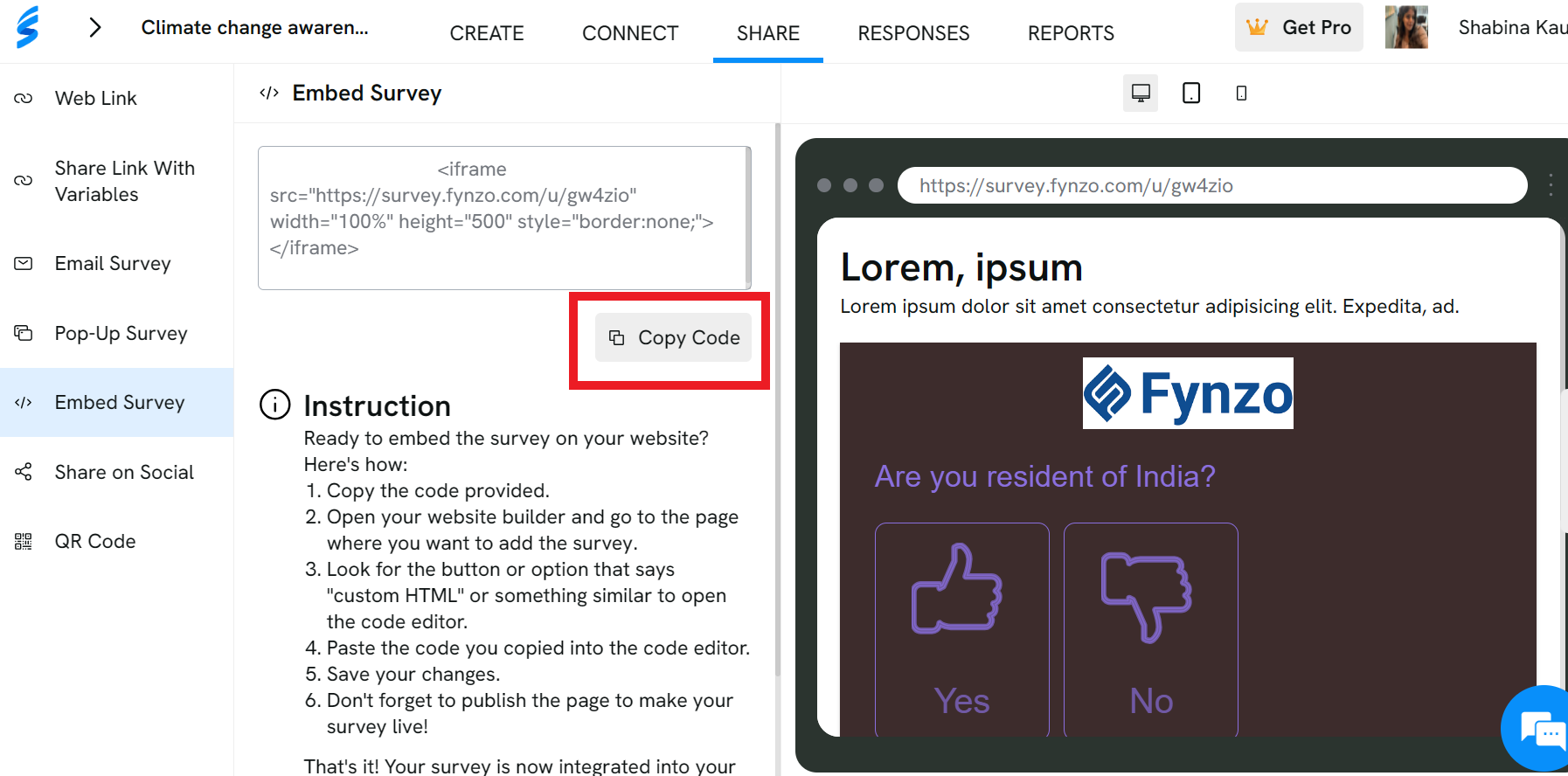Click the code icon beside Embed Survey heading
1568x776 pixels.
pos(269,93)
